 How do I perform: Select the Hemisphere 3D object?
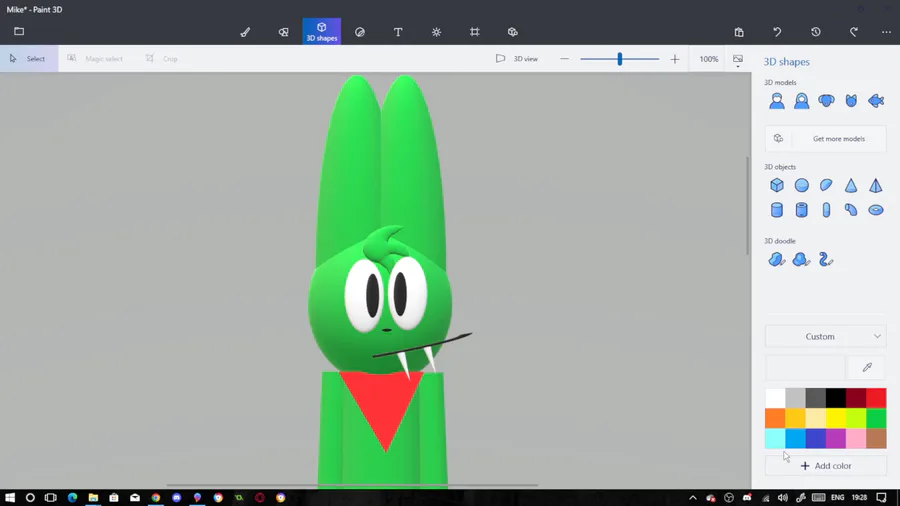826,185
